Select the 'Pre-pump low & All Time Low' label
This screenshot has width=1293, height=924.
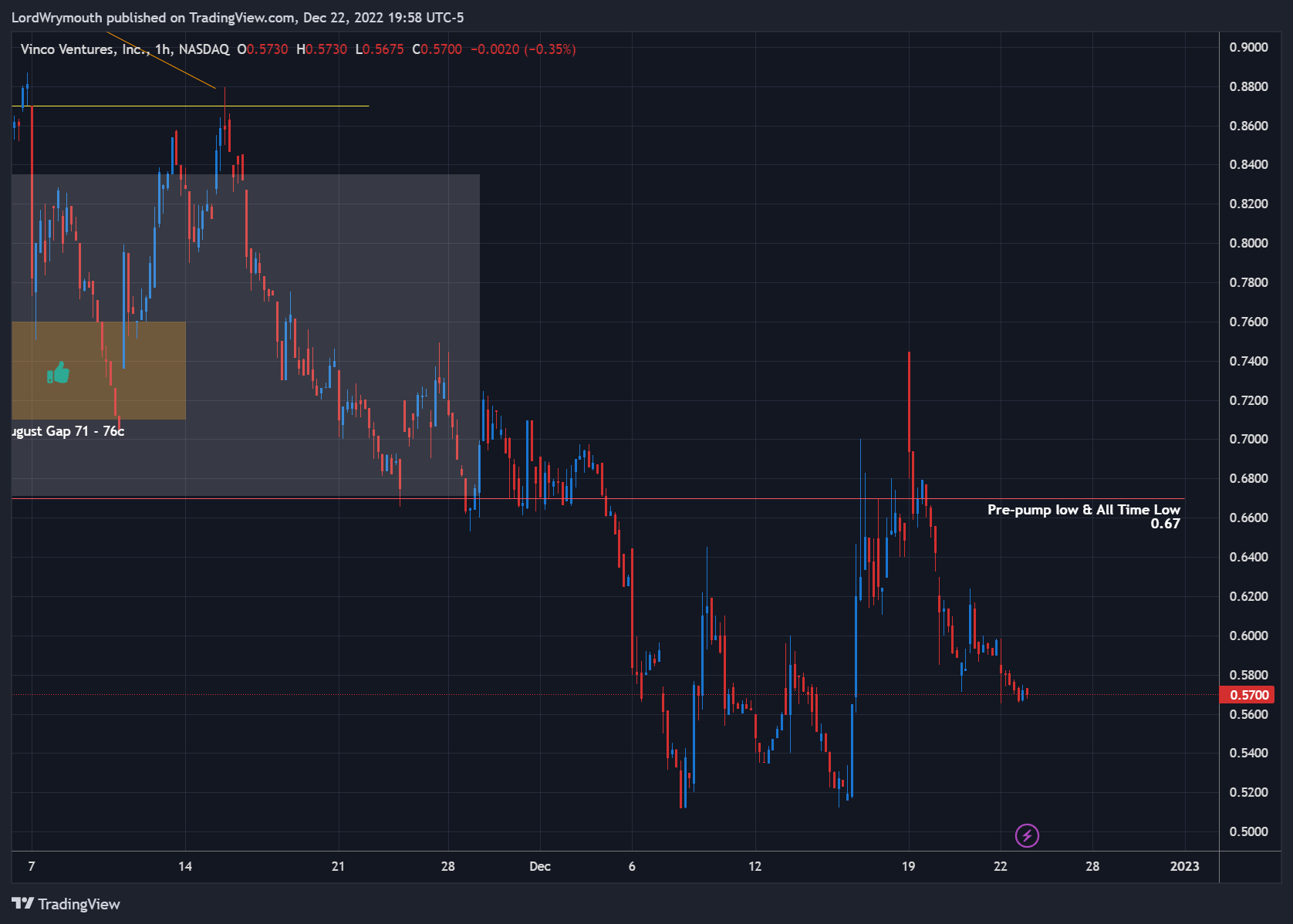(x=1083, y=510)
